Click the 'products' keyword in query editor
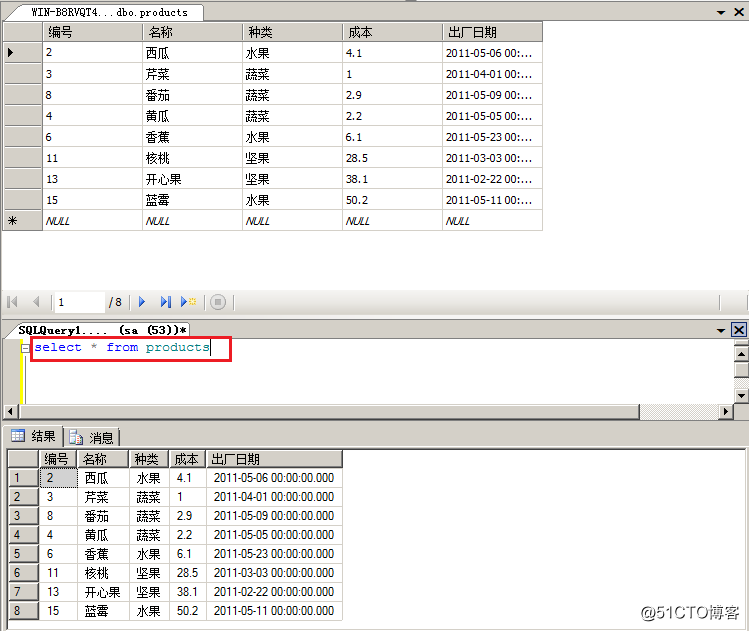Viewport: 749px width, 631px height. pyautogui.click(x=177, y=347)
